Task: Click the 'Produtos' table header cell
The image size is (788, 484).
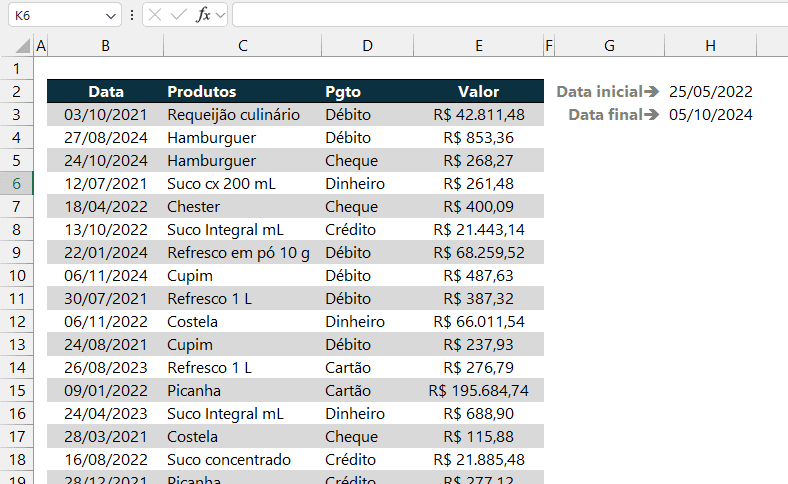Action: coord(243,91)
